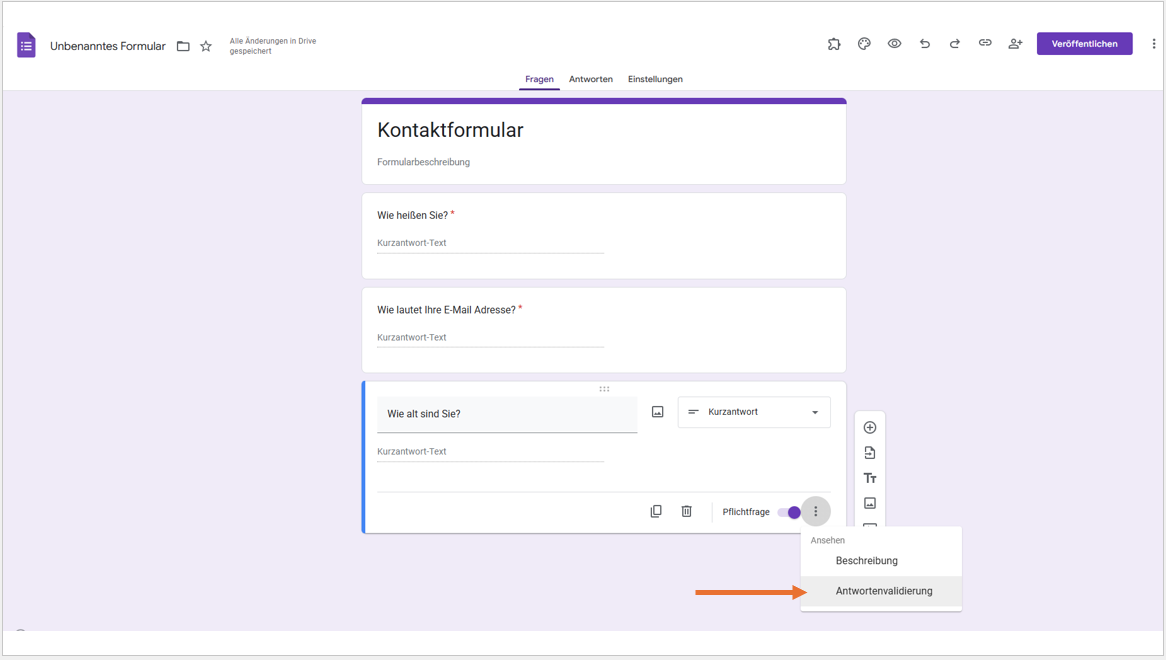Add collaborators icon
Screen dimensions: 1166x660
(1015, 44)
